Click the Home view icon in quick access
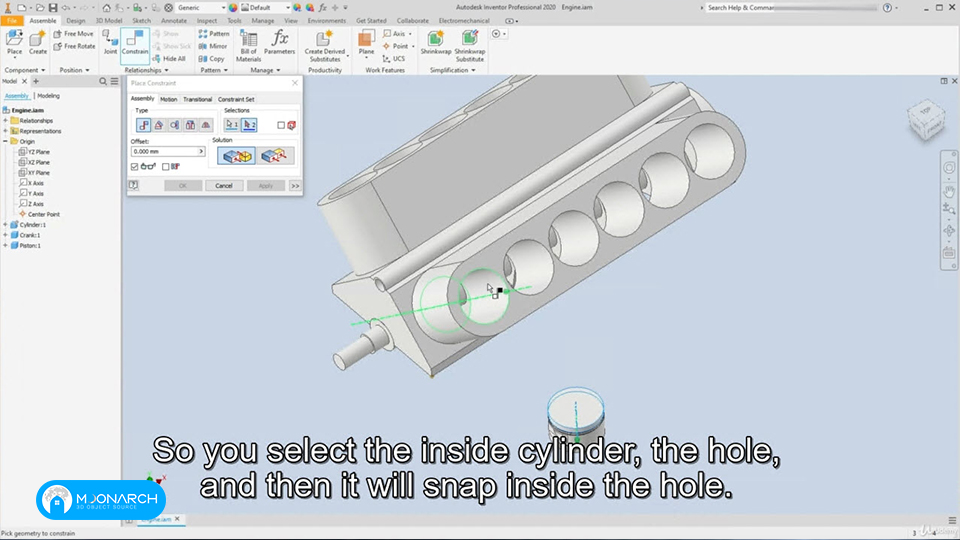This screenshot has height=540, width=960. pos(107,7)
